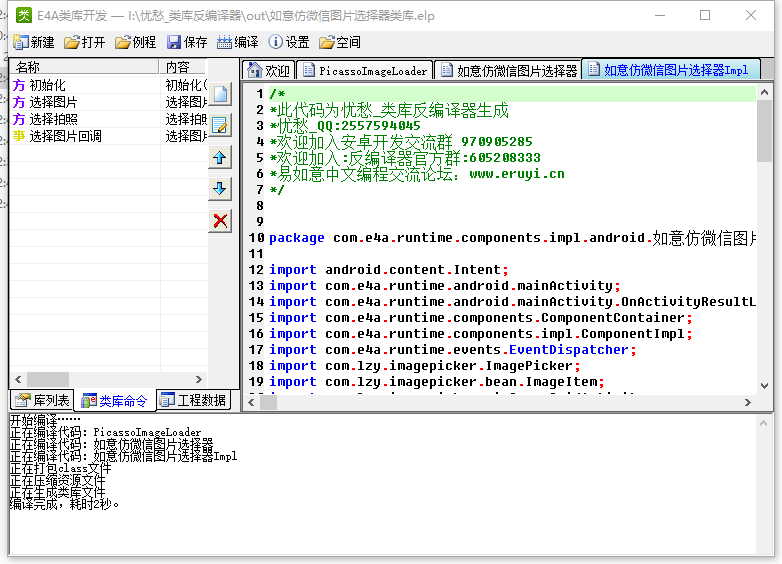782x564 pixels.
Task: Open a file with 打开 toolbar button
Action: click(x=85, y=42)
